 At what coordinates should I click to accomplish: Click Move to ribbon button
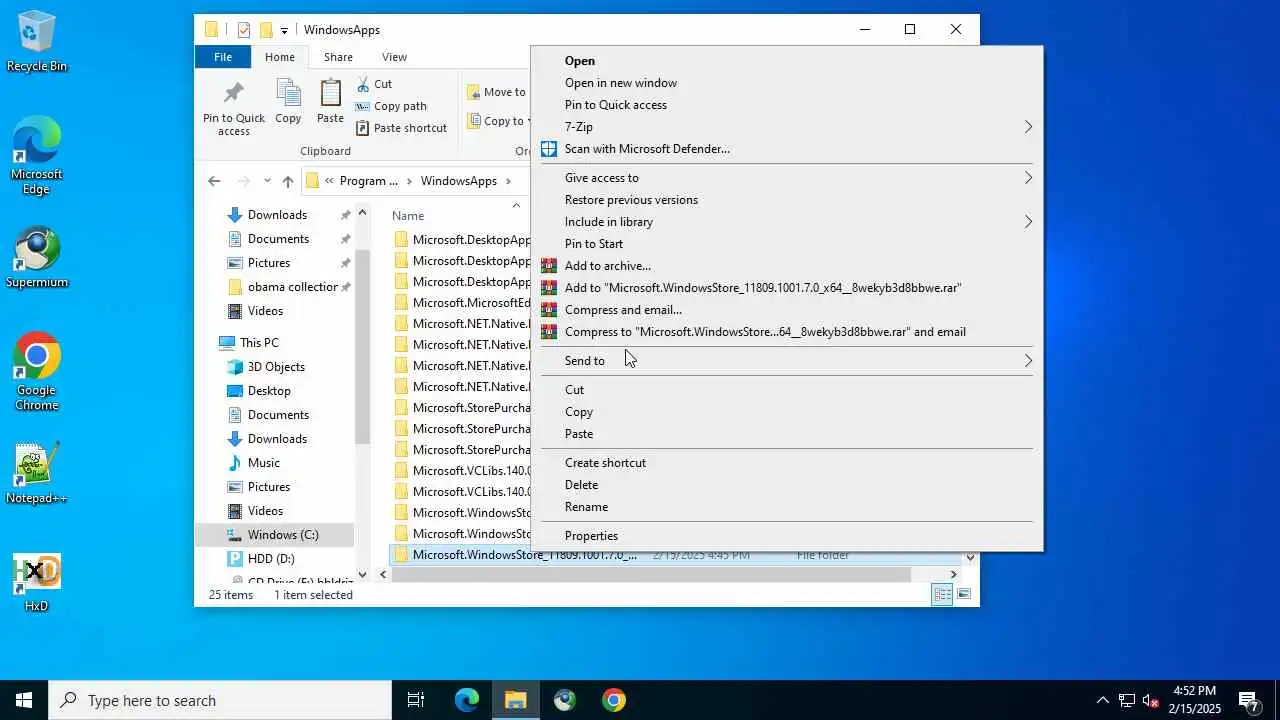tap(496, 92)
